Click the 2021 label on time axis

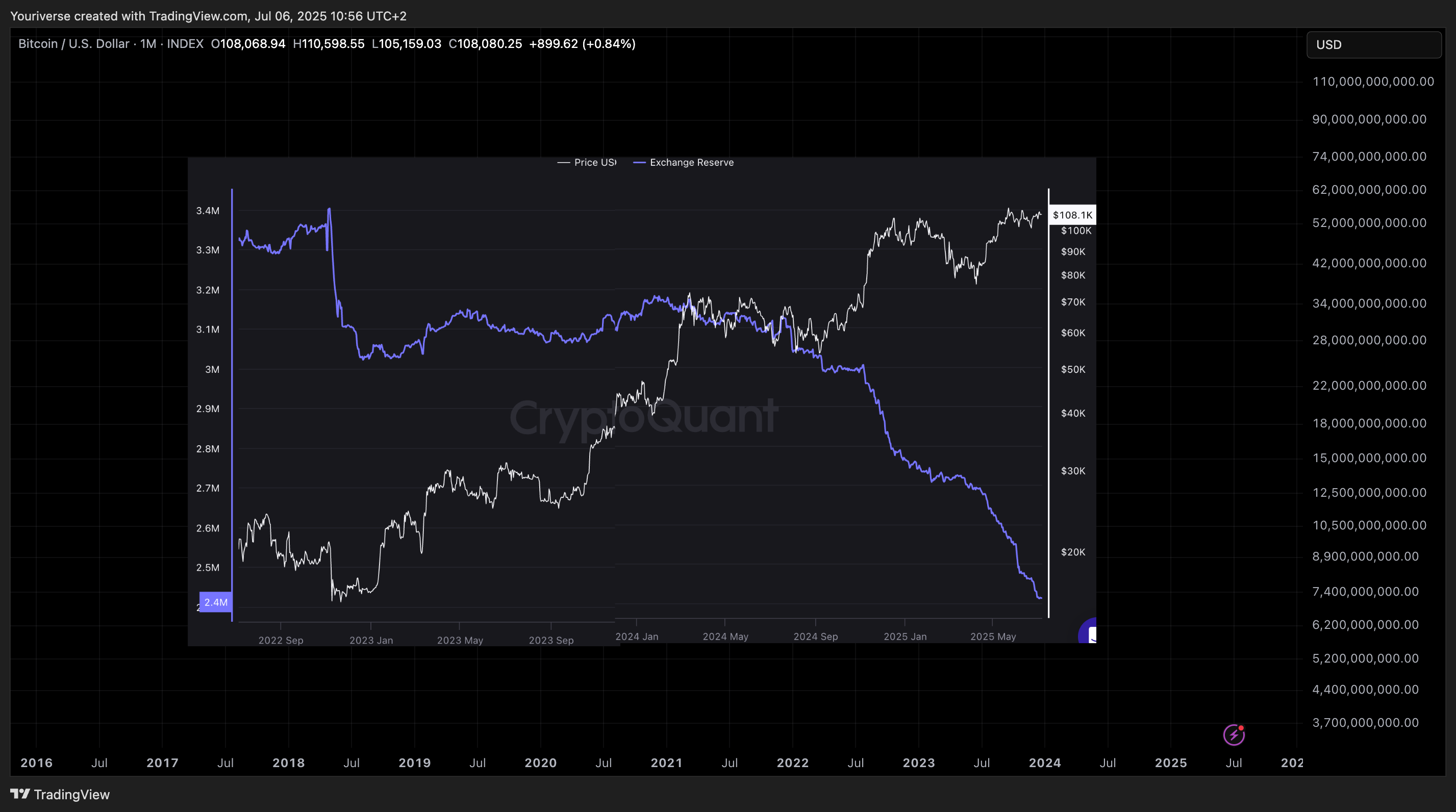(x=667, y=763)
